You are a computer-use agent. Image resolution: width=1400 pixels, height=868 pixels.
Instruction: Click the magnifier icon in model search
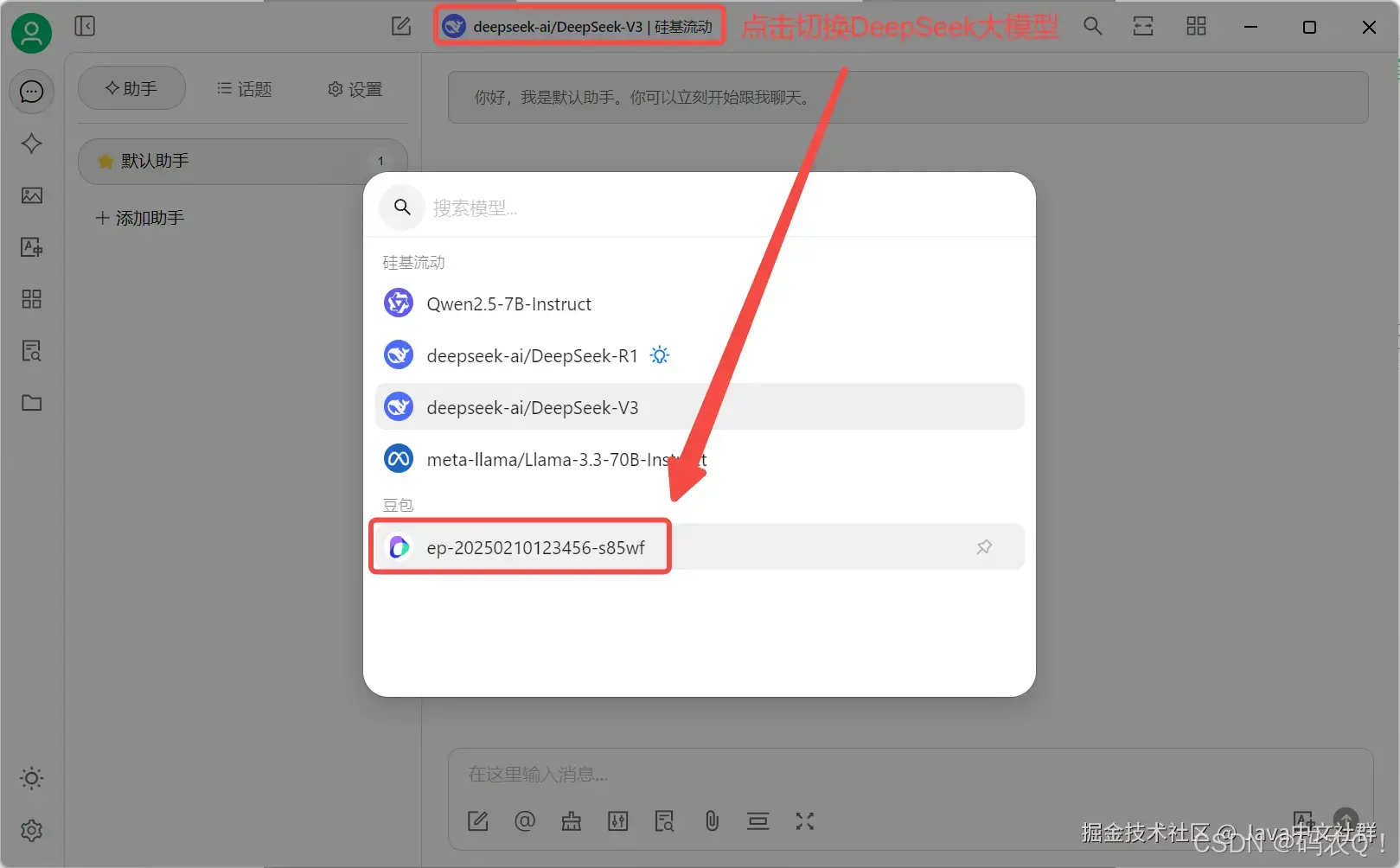[x=402, y=207]
